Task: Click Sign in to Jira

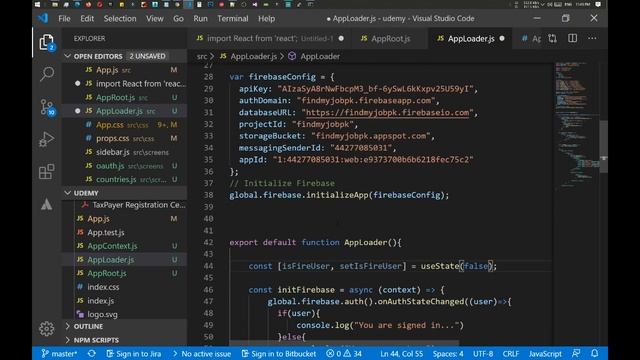Action: pyautogui.click(x=134, y=353)
